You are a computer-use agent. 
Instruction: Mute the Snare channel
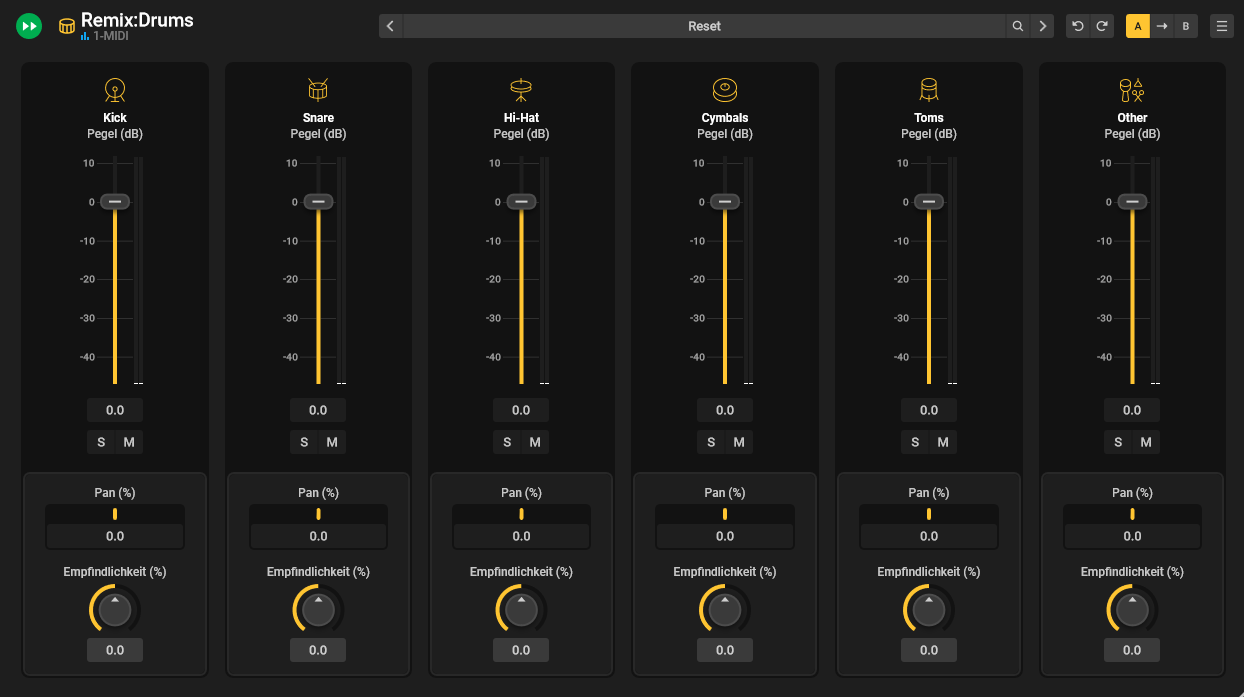pyautogui.click(x=332, y=442)
